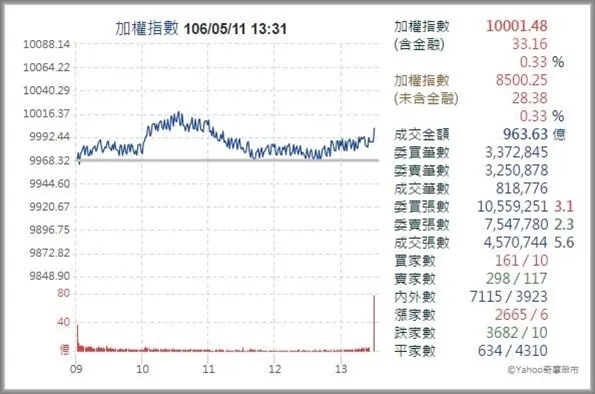Image resolution: width=595 pixels, height=394 pixels.
Task: Select the y-axis label 9896.75
Action: (50, 230)
